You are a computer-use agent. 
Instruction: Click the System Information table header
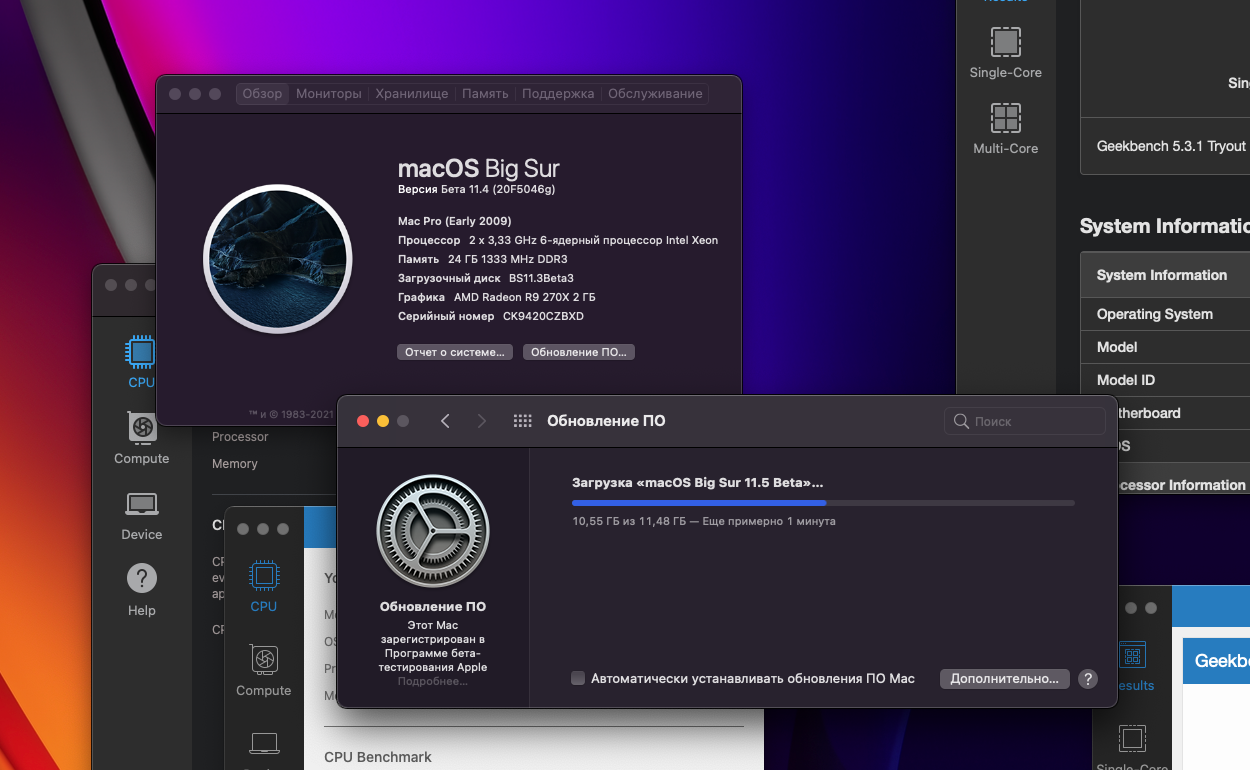1165,275
